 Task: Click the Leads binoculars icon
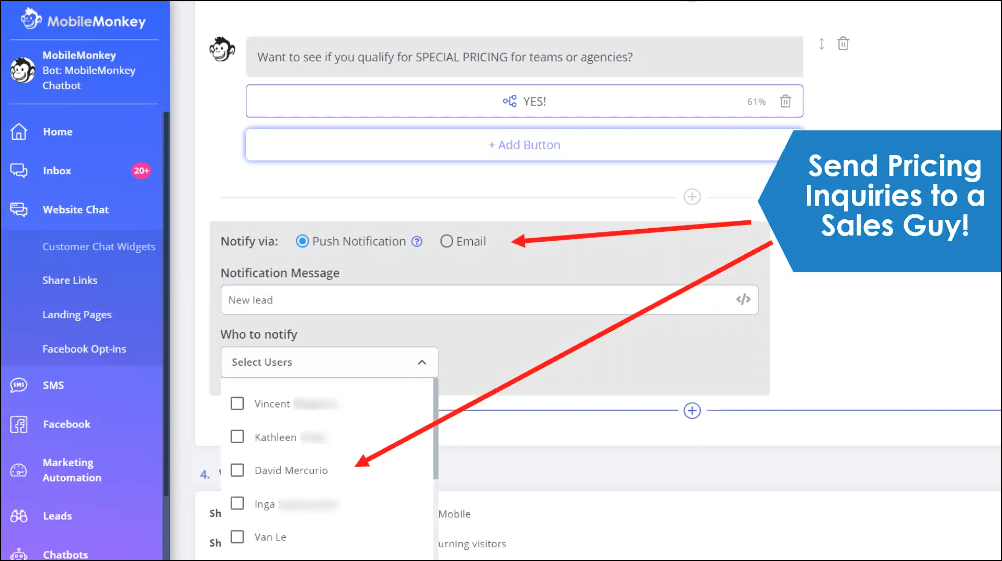point(19,516)
